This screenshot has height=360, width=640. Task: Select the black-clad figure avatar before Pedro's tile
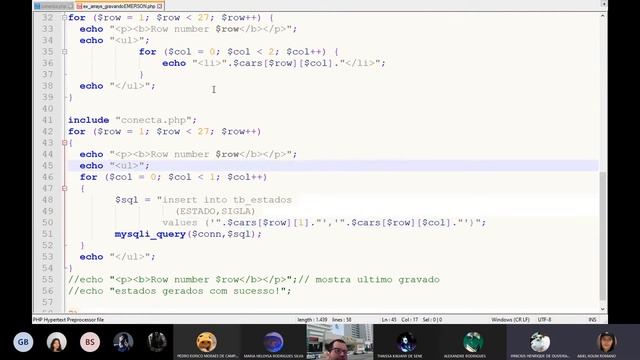tap(156, 342)
